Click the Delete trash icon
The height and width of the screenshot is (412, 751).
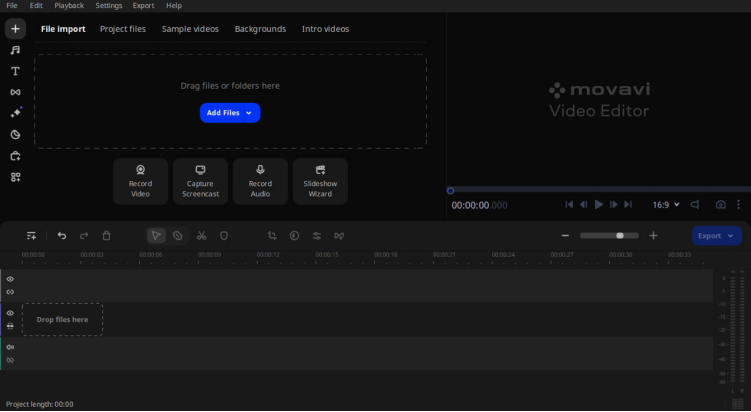(106, 236)
